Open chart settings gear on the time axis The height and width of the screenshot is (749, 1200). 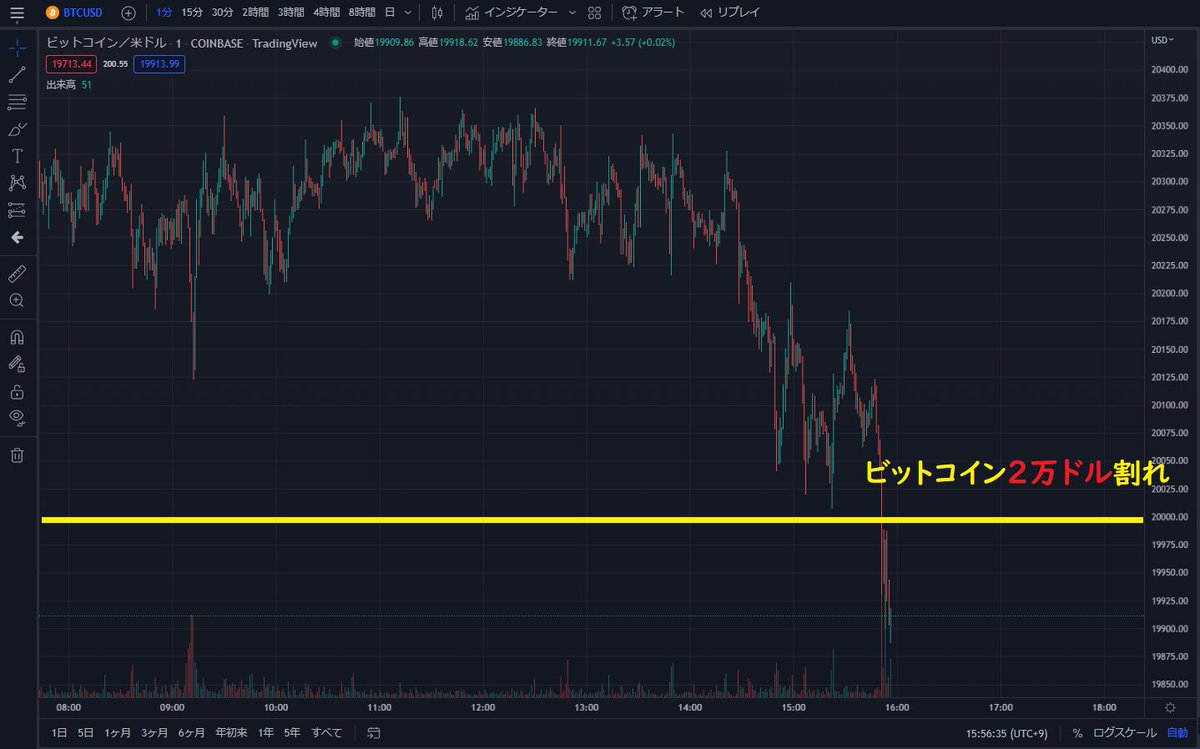click(1170, 707)
